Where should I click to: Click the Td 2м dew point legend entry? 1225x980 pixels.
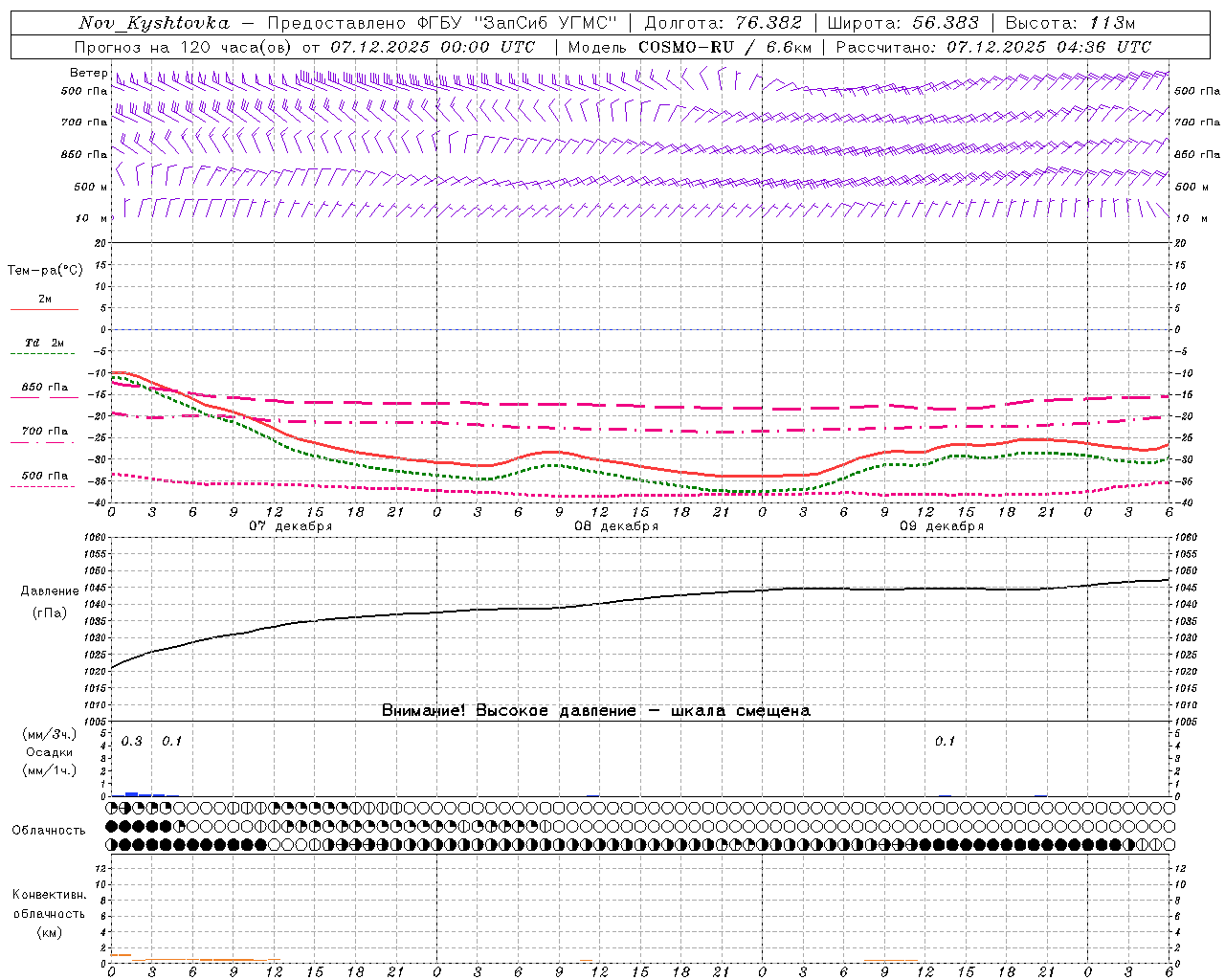[45, 346]
